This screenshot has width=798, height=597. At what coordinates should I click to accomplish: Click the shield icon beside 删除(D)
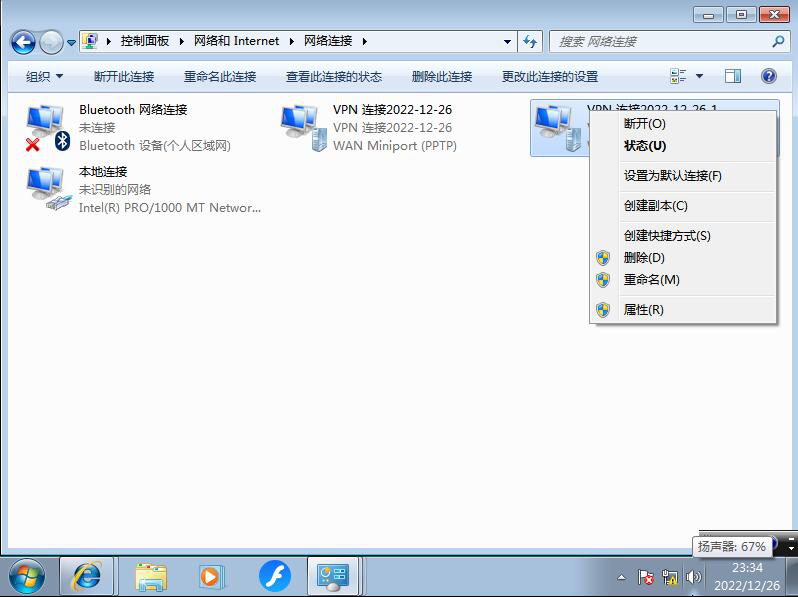click(x=603, y=258)
